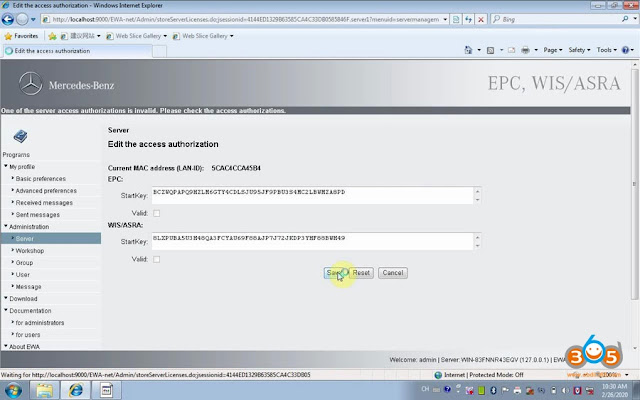This screenshot has height=400, width=640.
Task: Select User under Administration
Action: [x=22, y=275]
